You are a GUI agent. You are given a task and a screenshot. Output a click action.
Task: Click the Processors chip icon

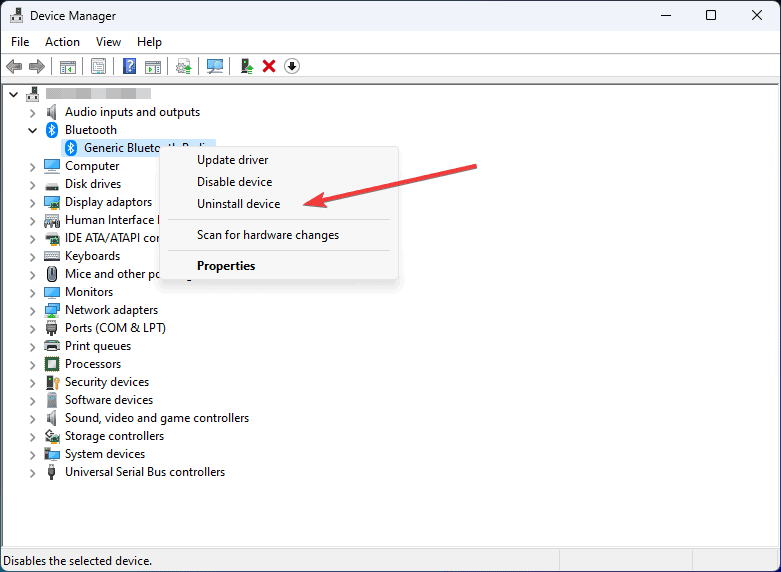tap(52, 364)
